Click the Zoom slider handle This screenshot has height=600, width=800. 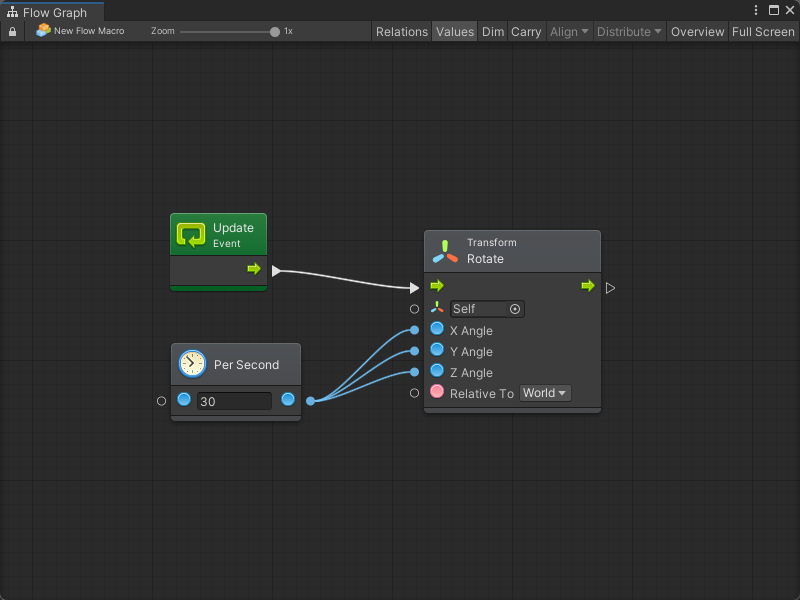tap(275, 32)
